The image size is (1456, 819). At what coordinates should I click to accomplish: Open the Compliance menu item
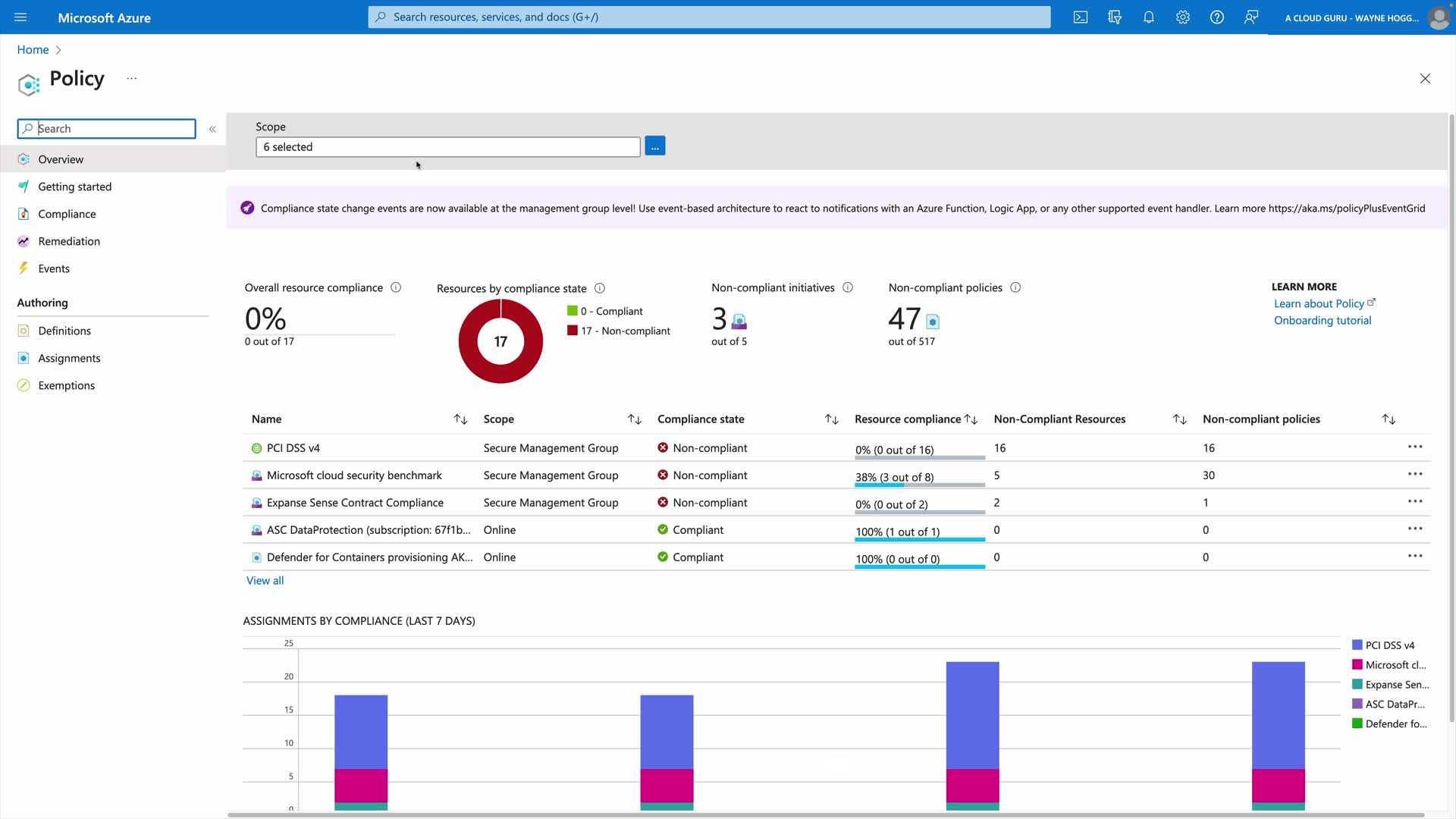pos(67,214)
